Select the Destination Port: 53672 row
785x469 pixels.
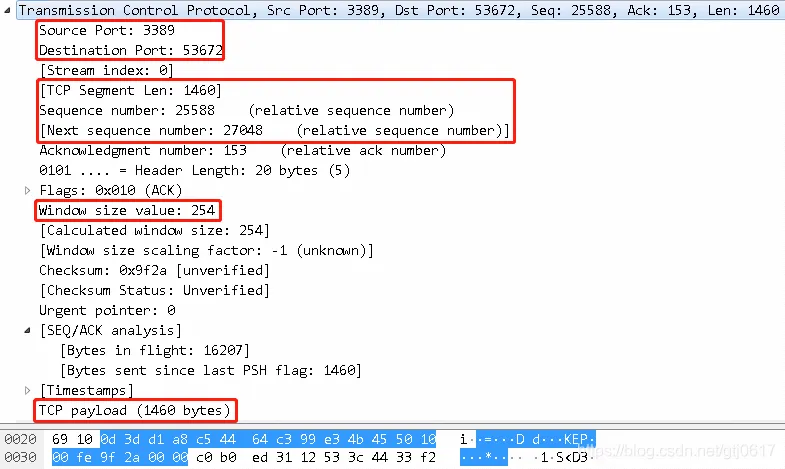131,50
